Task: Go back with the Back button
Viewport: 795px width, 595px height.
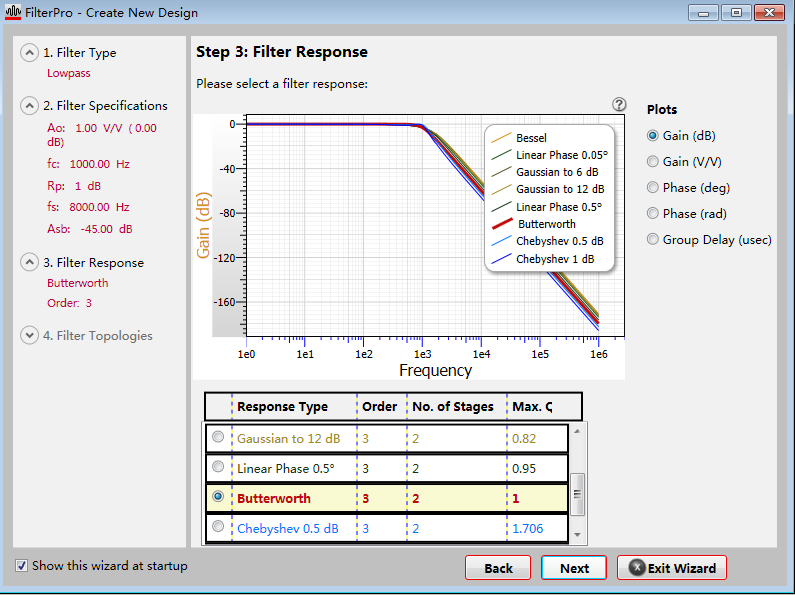Action: (498, 568)
